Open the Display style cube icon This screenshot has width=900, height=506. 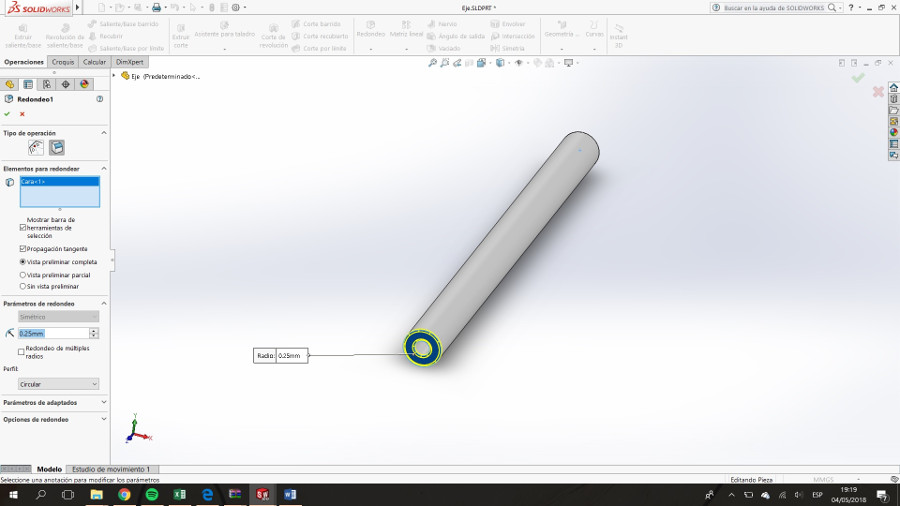pyautogui.click(x=500, y=63)
